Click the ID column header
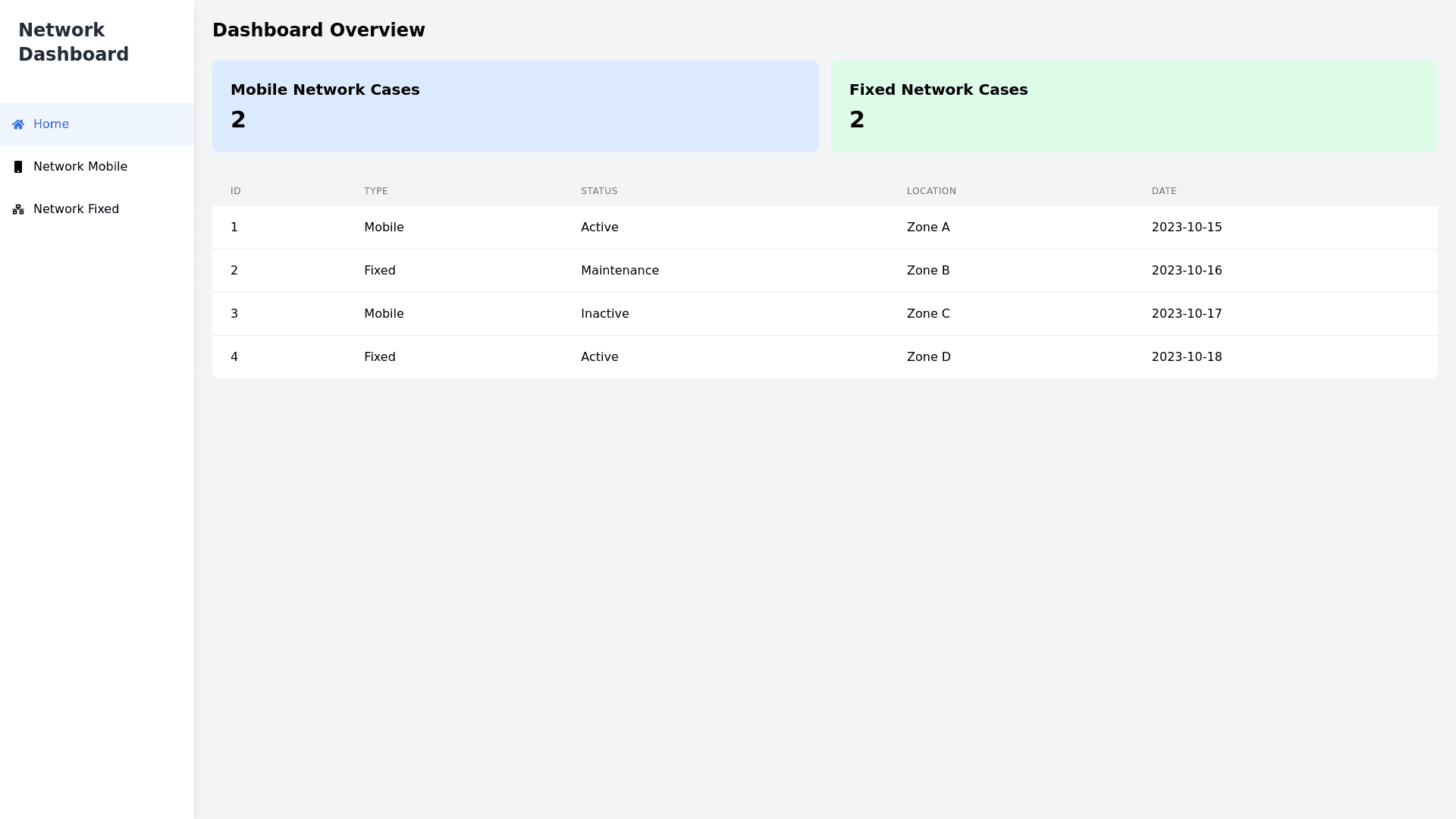The height and width of the screenshot is (819, 1456). pos(236,191)
